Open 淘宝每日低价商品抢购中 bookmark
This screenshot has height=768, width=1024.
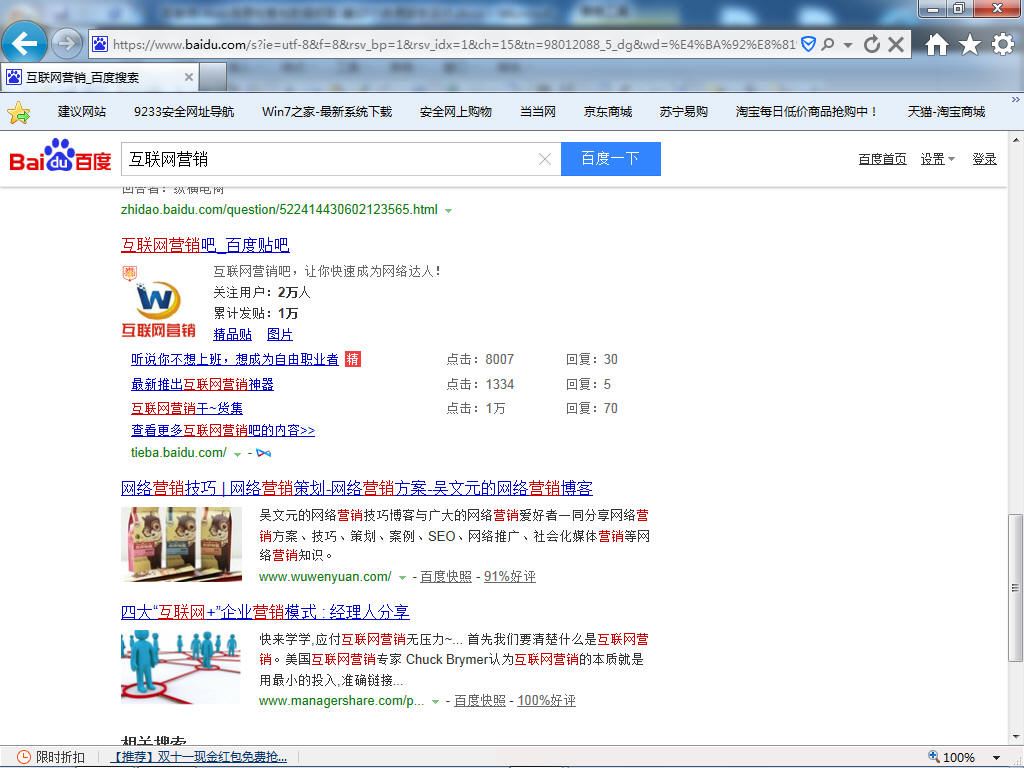(807, 112)
